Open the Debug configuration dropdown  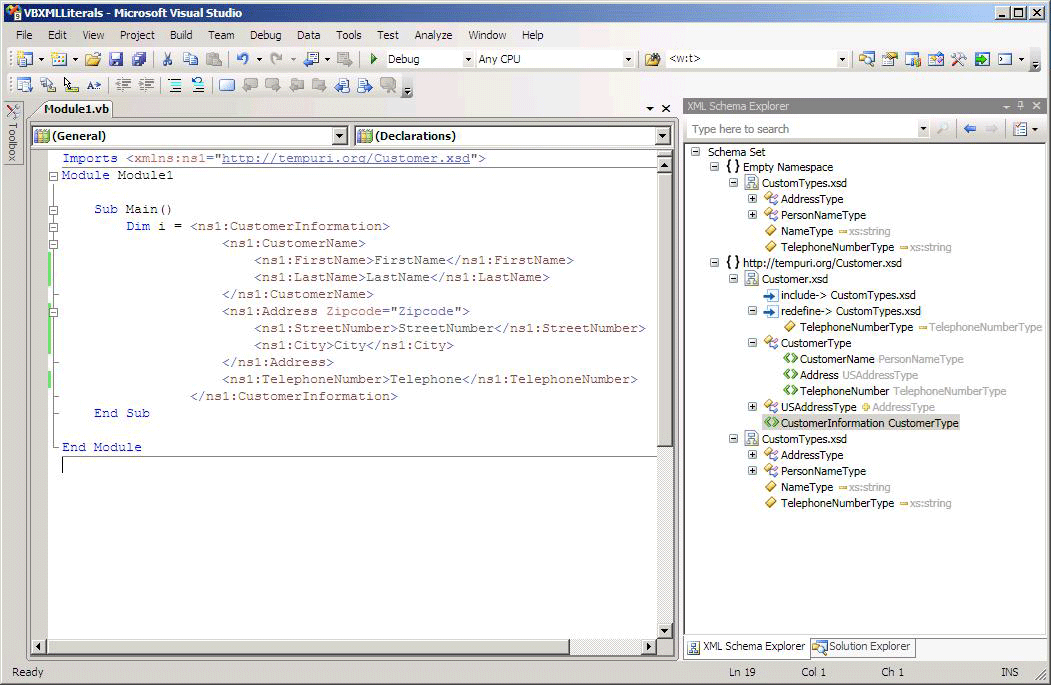468,60
